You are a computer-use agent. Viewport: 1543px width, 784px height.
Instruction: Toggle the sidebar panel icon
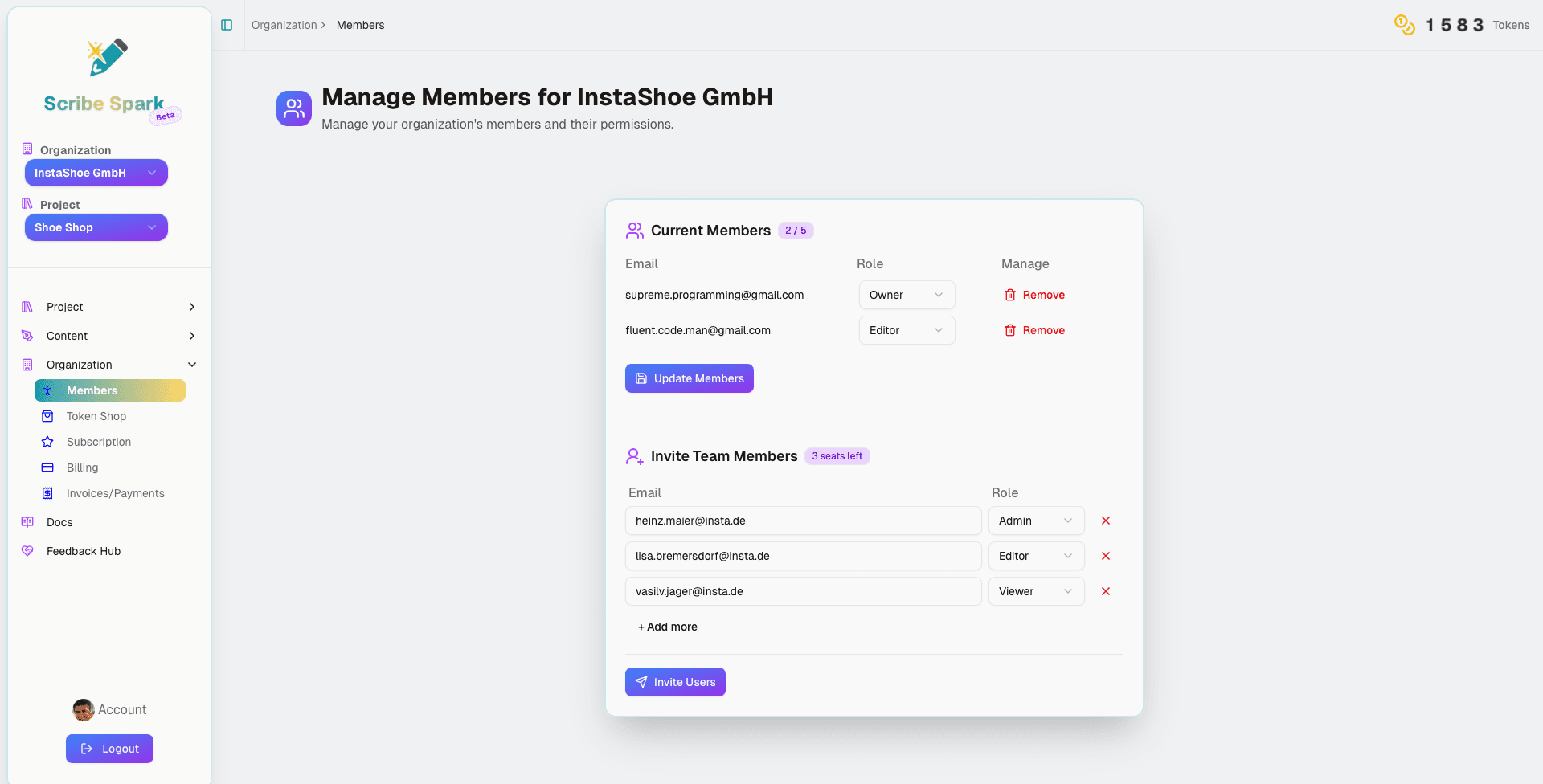click(x=227, y=25)
